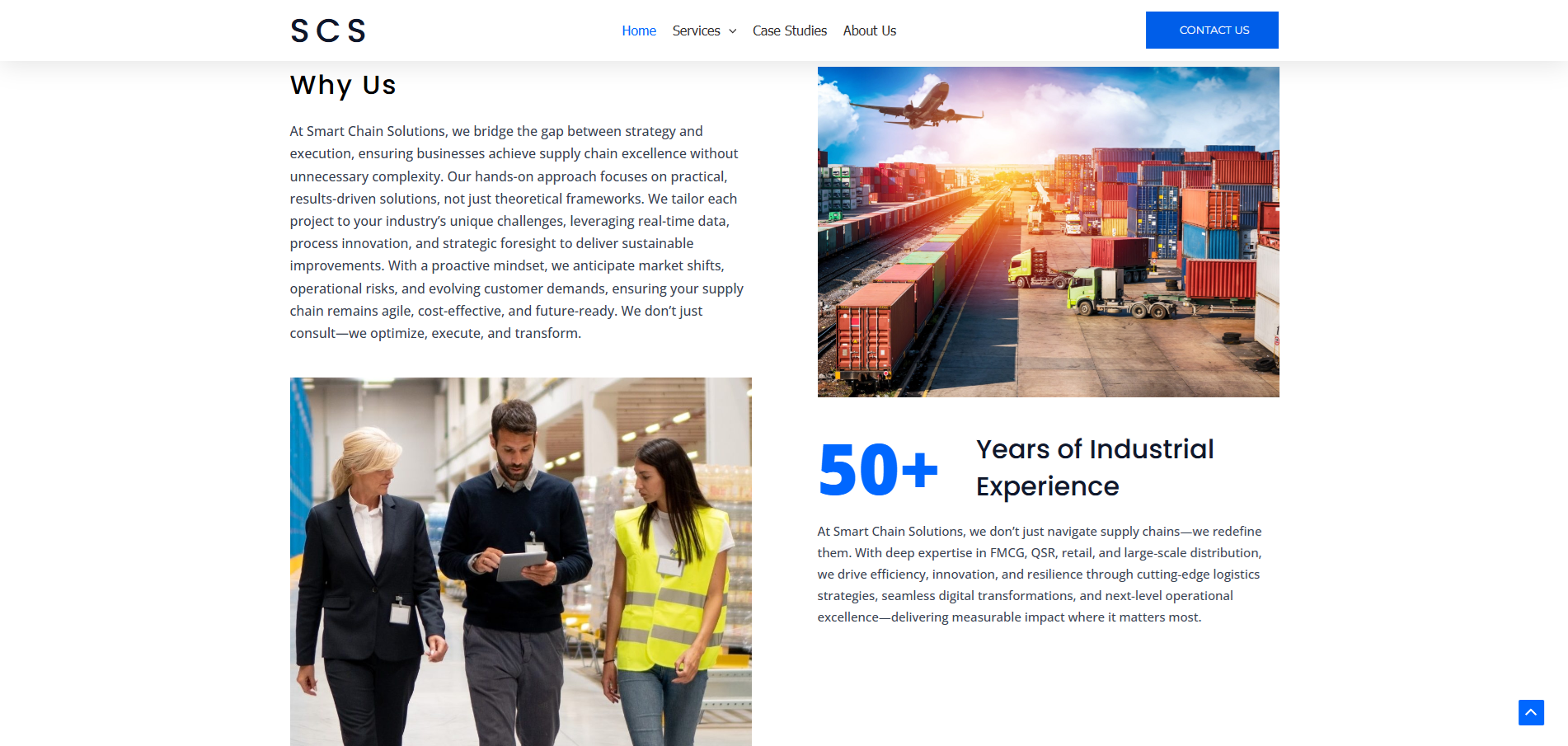Expand the Services dropdown chevron

pyautogui.click(x=732, y=31)
